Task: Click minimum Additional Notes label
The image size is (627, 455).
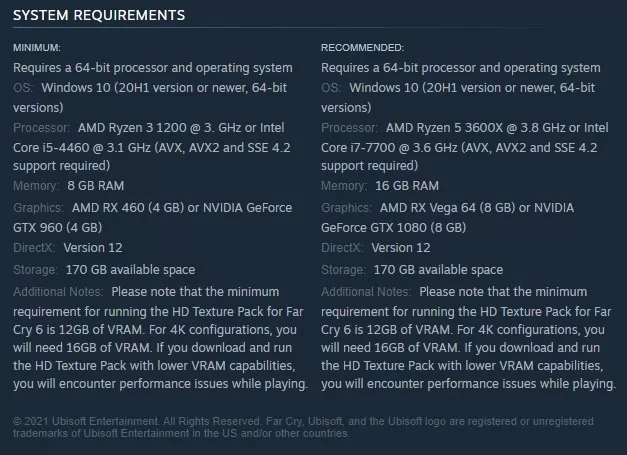Action: pyautogui.click(x=58, y=291)
